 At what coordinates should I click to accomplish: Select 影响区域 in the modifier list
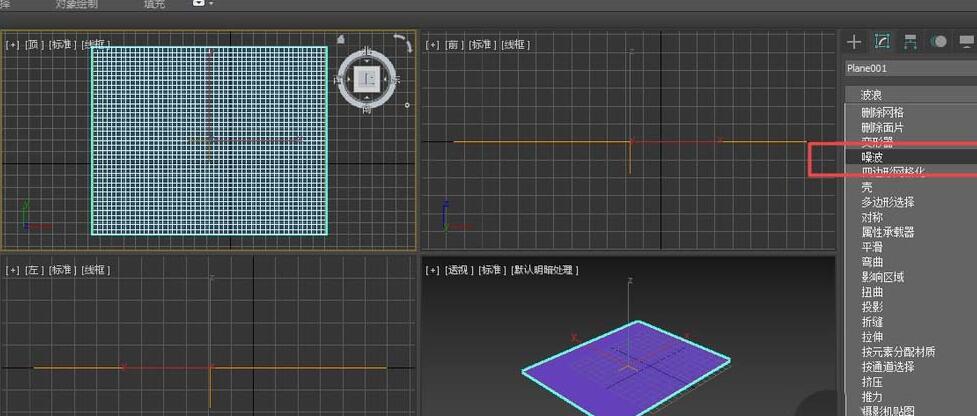coord(882,277)
